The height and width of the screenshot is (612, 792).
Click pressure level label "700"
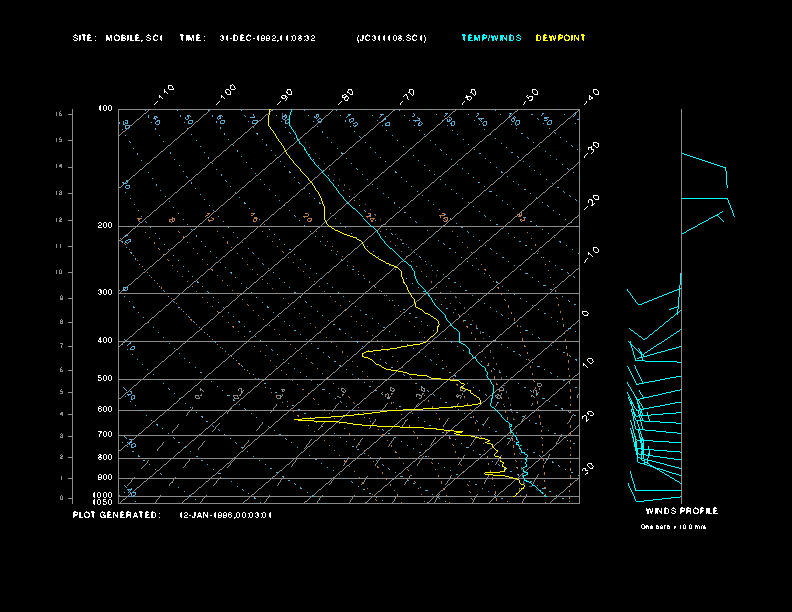pyautogui.click(x=105, y=435)
